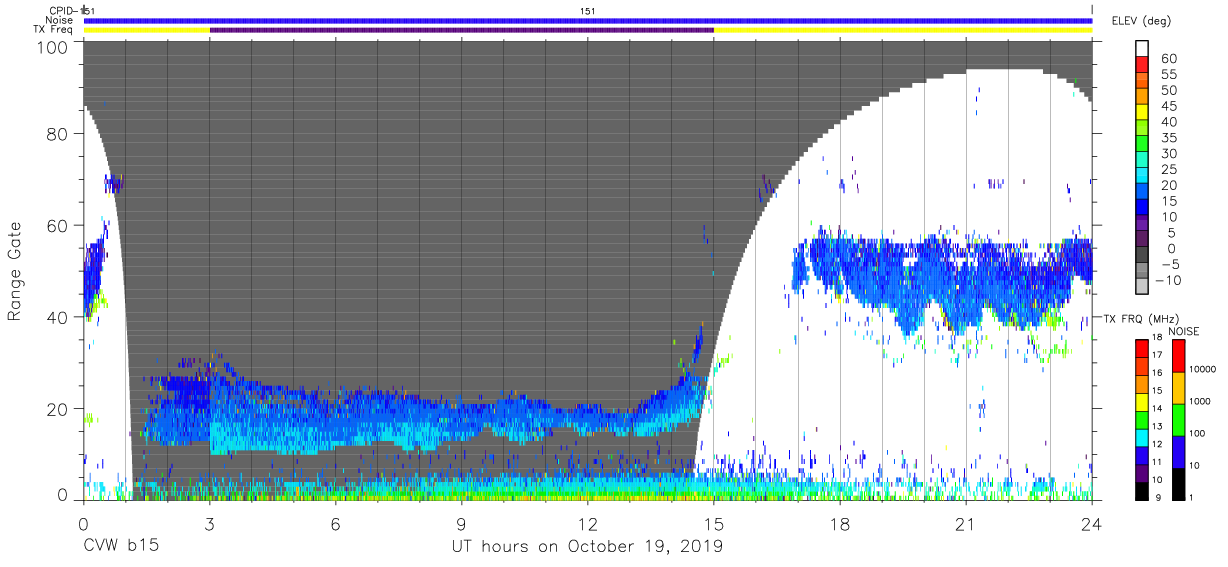The width and height of the screenshot is (1228, 567).
Task: Click the "NOISE" colorbar title
Action: (1183, 331)
